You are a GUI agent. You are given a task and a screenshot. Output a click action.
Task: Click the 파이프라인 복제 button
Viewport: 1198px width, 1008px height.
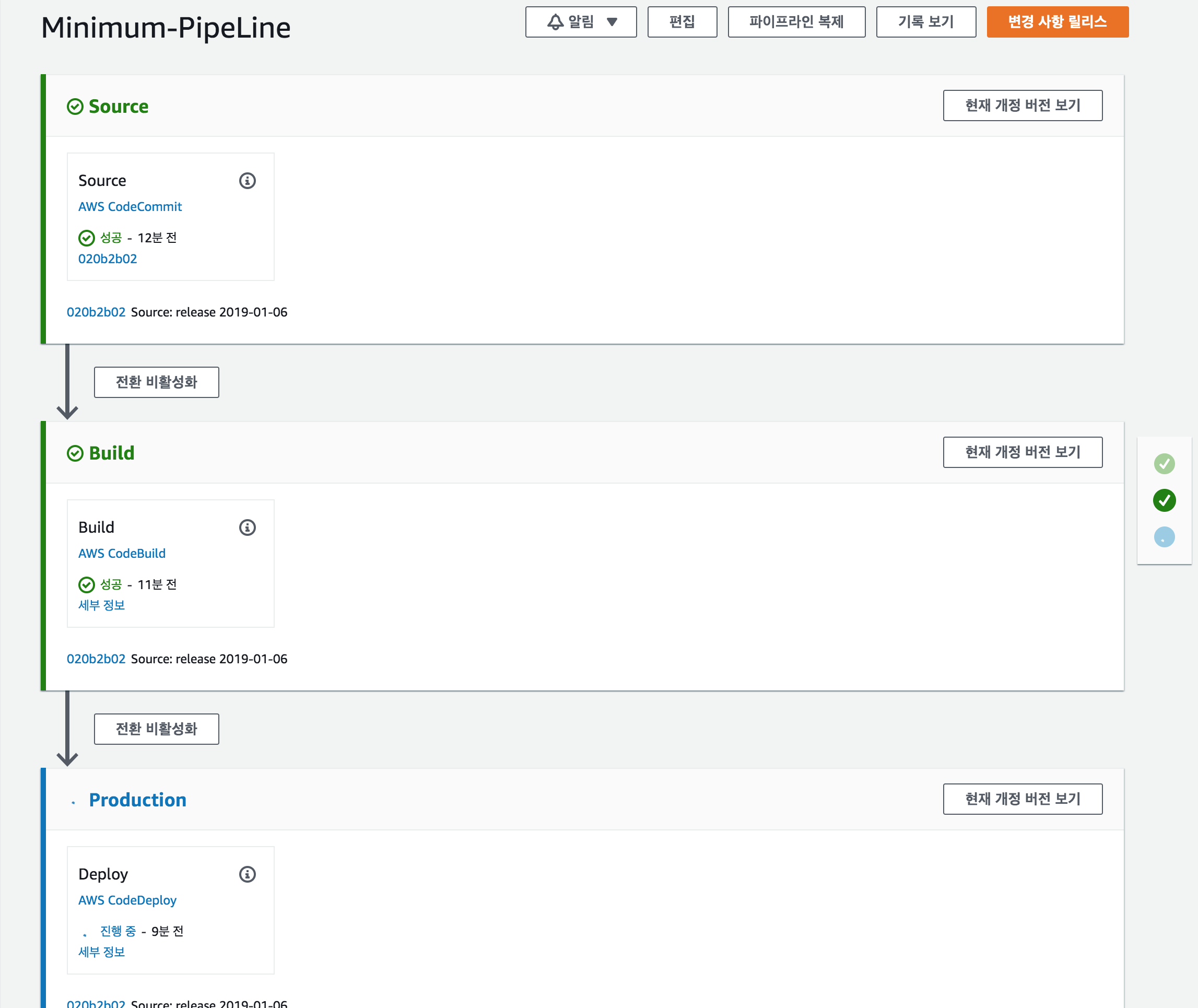coord(796,22)
